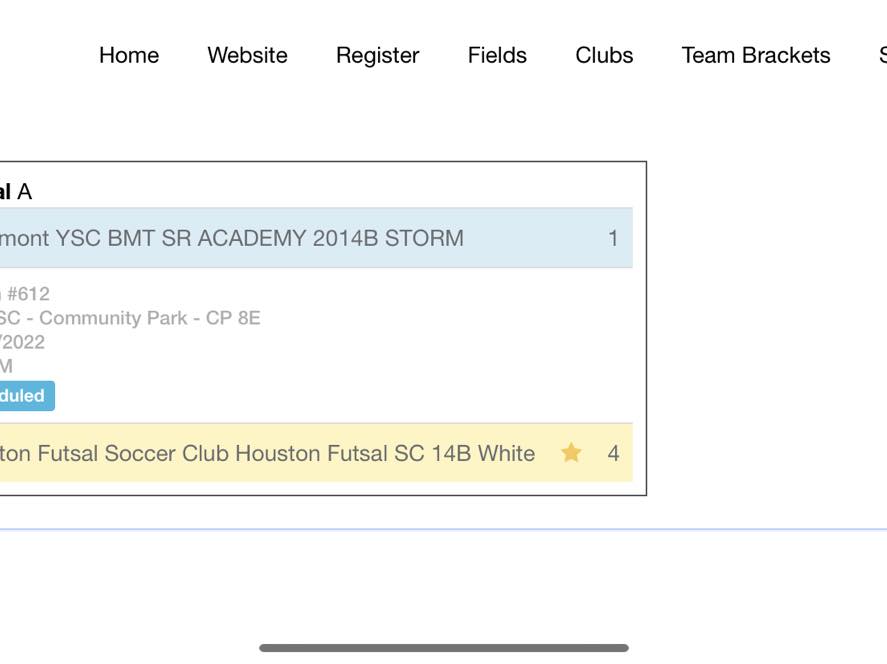Select the Houston Futsal SC 14B White row
This screenshot has width=887, height=664.
(316, 452)
